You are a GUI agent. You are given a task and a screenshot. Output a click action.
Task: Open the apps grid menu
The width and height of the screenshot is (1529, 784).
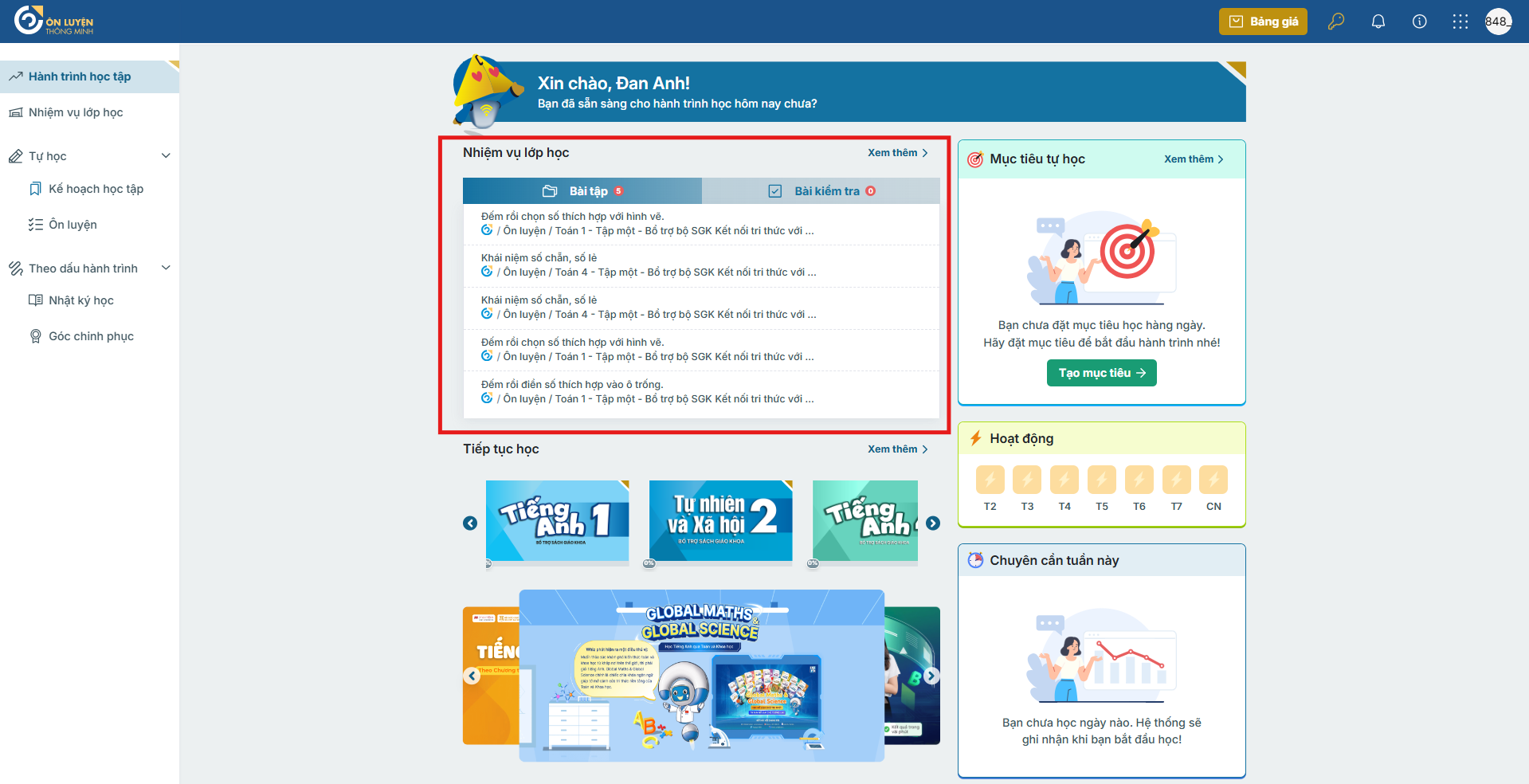[1460, 22]
